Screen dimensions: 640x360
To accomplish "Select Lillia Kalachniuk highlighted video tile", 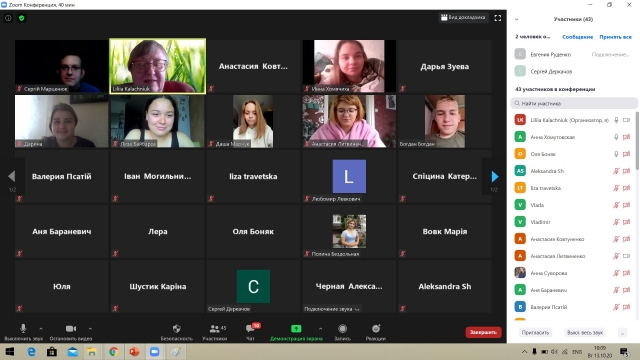I will (x=158, y=66).
